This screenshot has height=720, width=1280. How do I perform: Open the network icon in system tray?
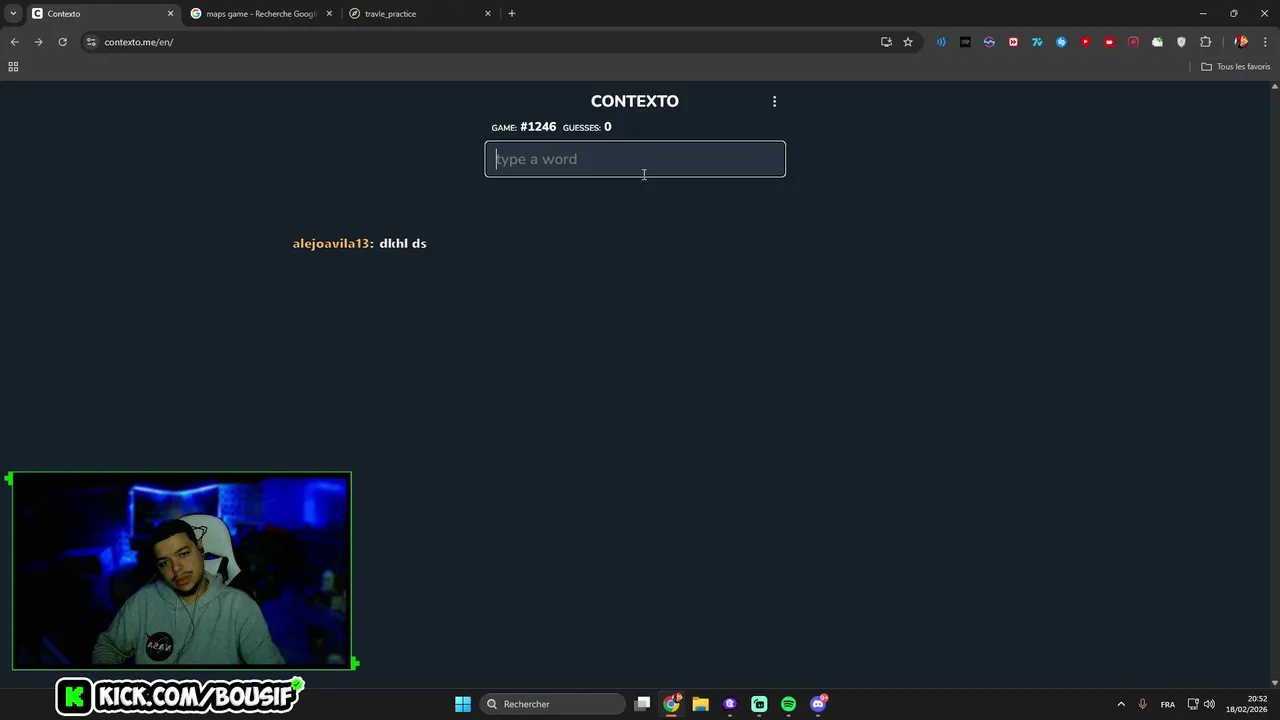coord(1193,704)
